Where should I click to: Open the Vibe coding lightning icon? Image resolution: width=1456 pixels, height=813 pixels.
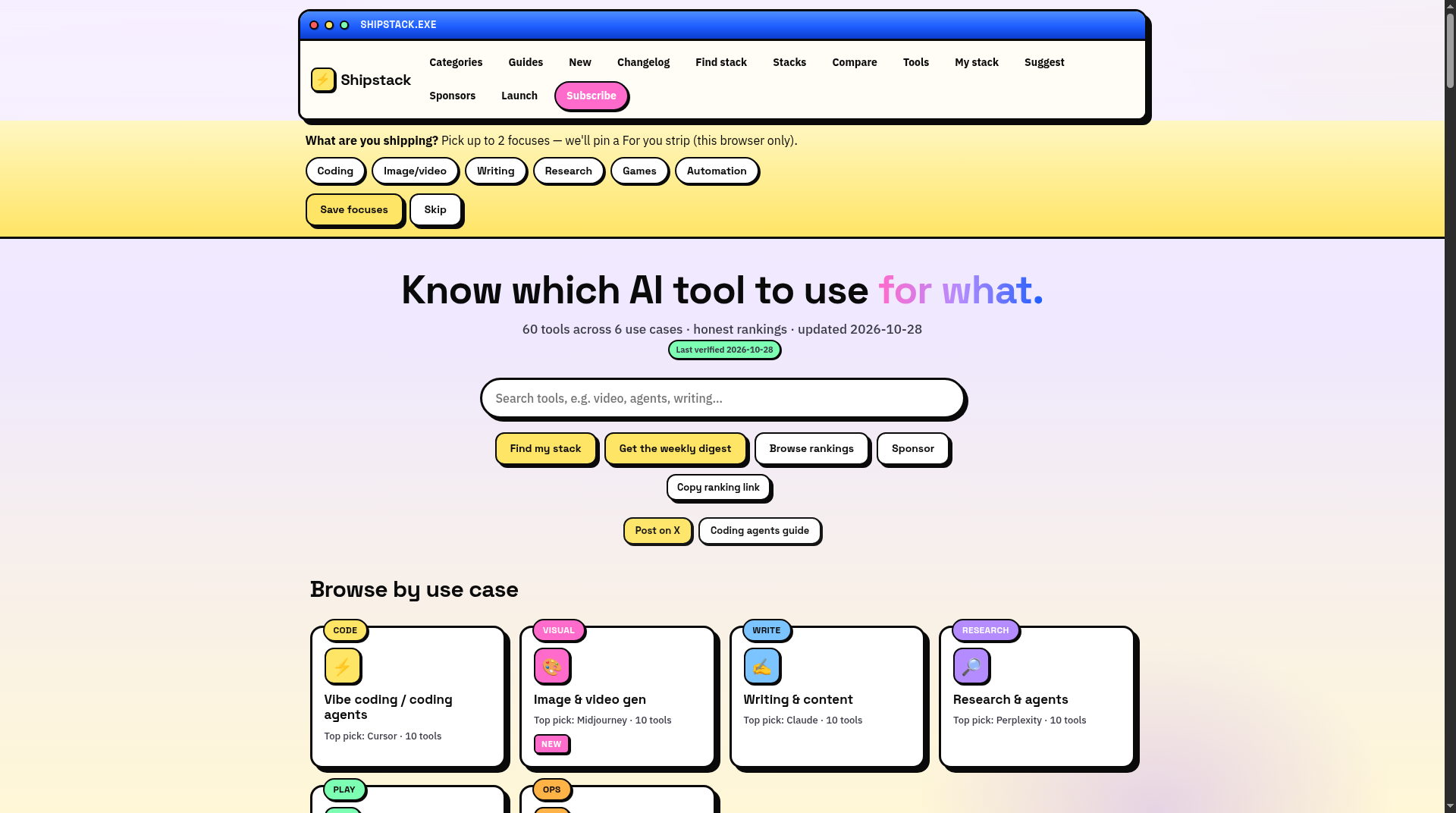[x=342, y=667]
